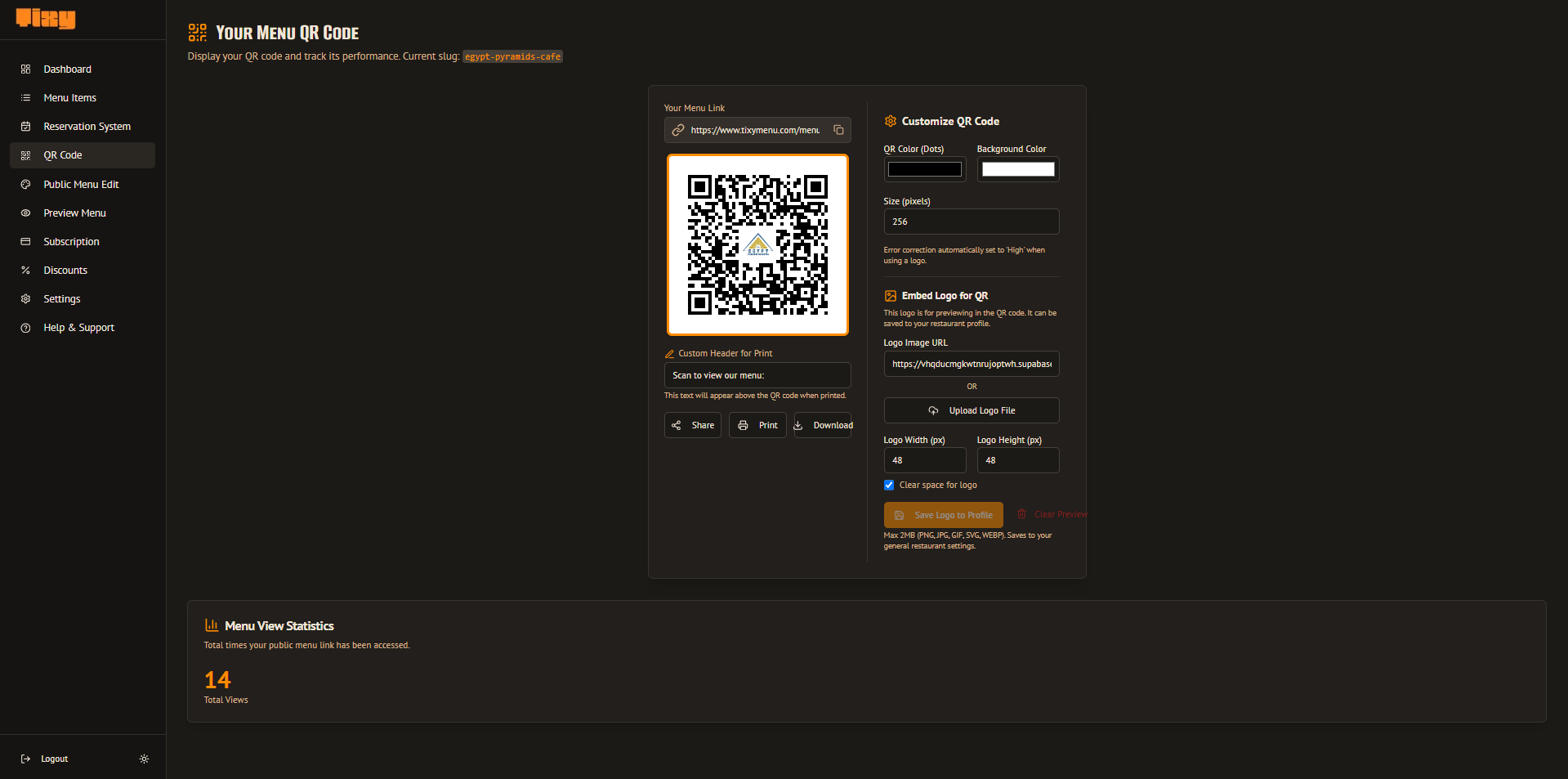
Task: Click the Logout arrow icon
Action: click(25, 759)
